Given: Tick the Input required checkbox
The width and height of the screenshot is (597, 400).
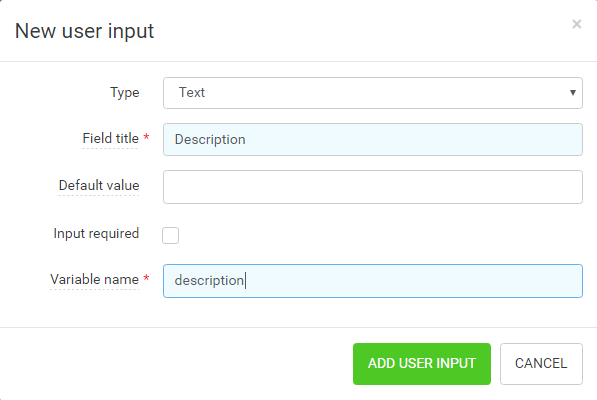Looking at the screenshot, I should [x=170, y=235].
